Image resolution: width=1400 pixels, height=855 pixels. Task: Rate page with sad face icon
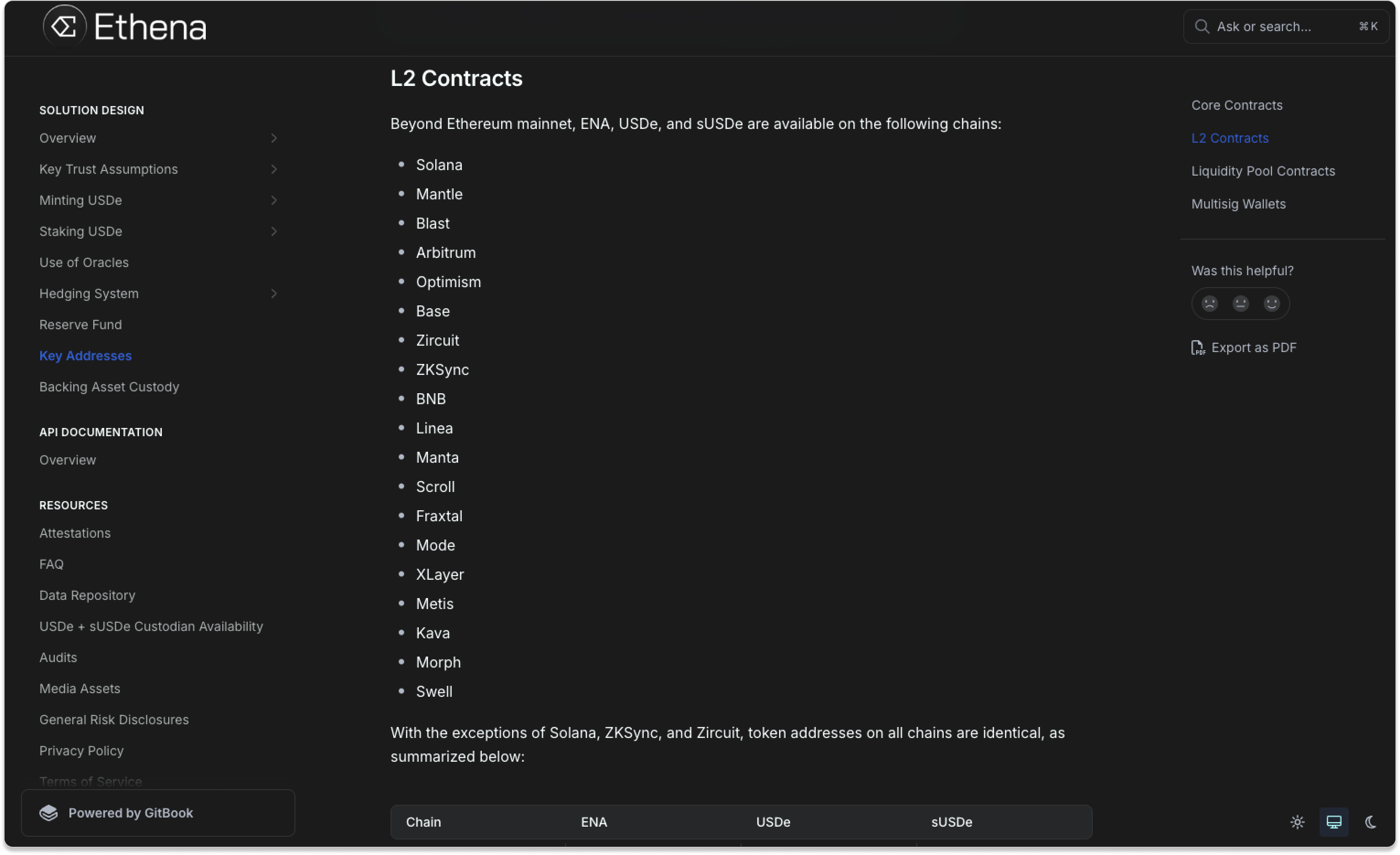[1210, 304]
